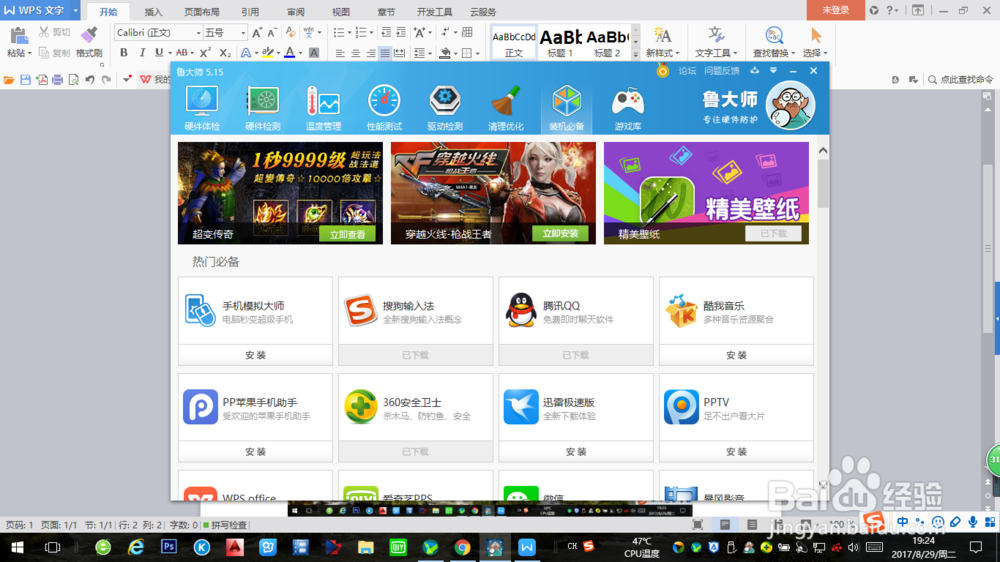Click WPS undo arrow

tap(90, 80)
